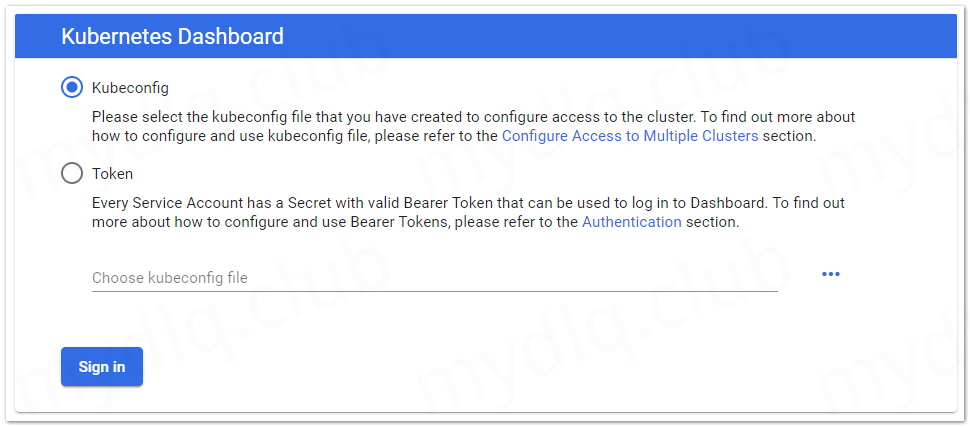
Task: Click the three-dots browse file icon
Action: tap(830, 274)
